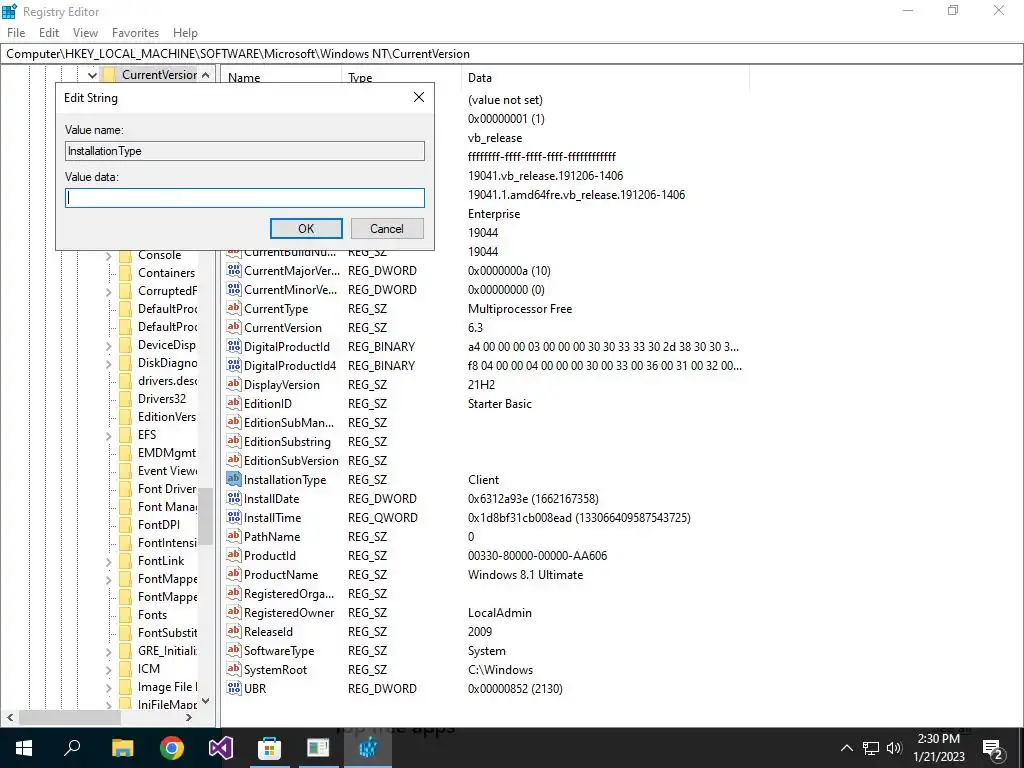This screenshot has width=1024, height=768.
Task: Select the ProductName string icon
Action: click(233, 574)
